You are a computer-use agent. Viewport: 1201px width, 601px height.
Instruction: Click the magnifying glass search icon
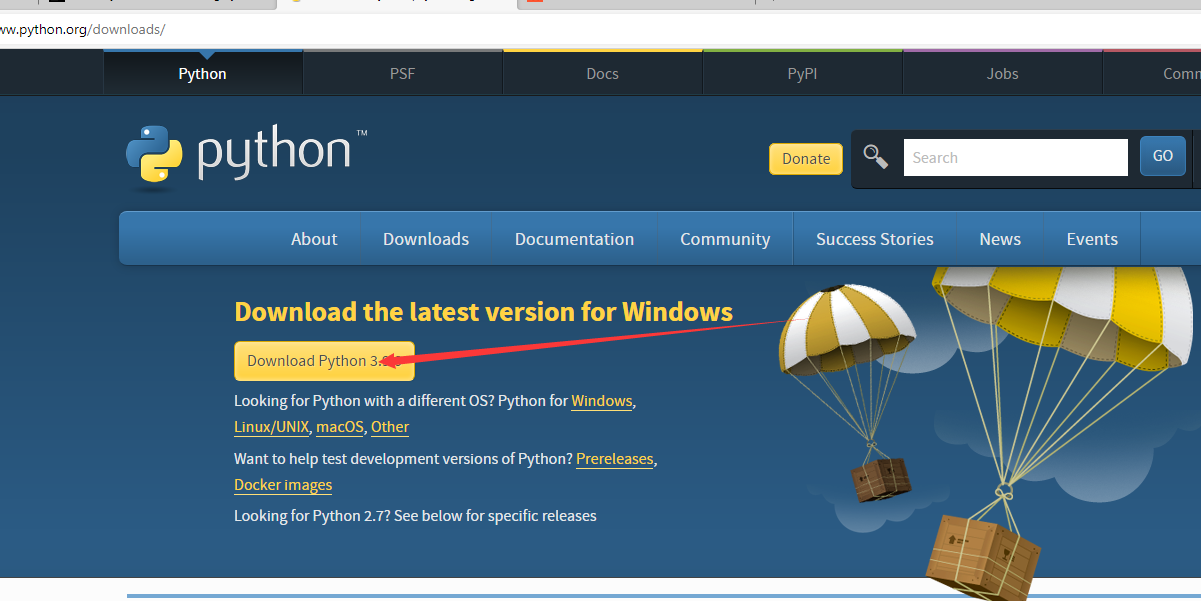[876, 157]
